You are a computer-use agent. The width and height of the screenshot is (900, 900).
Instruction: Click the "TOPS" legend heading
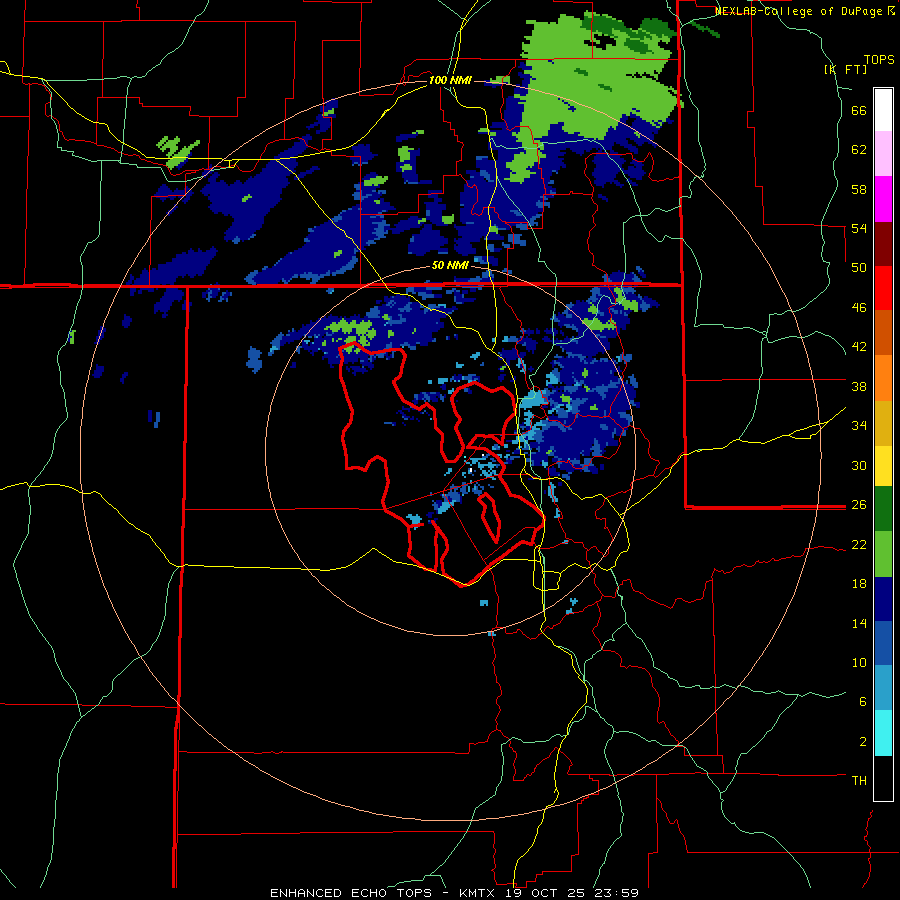click(x=879, y=59)
